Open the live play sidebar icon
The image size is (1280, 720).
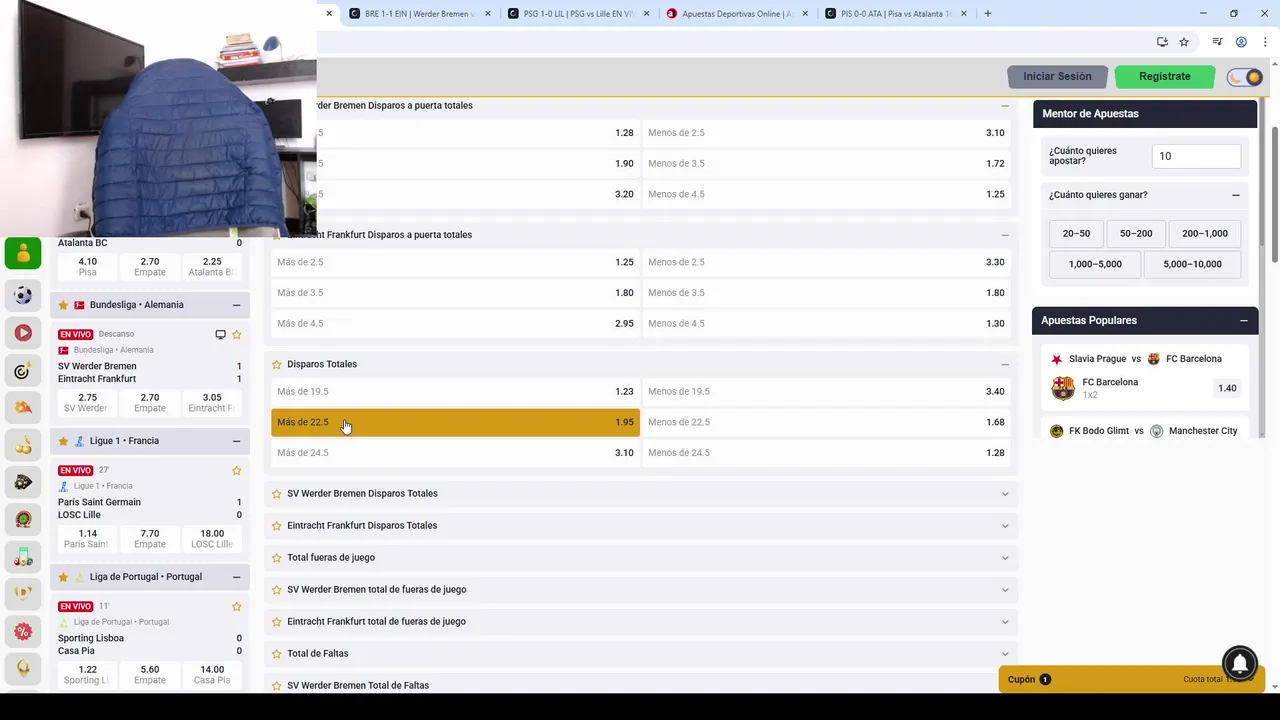23,333
